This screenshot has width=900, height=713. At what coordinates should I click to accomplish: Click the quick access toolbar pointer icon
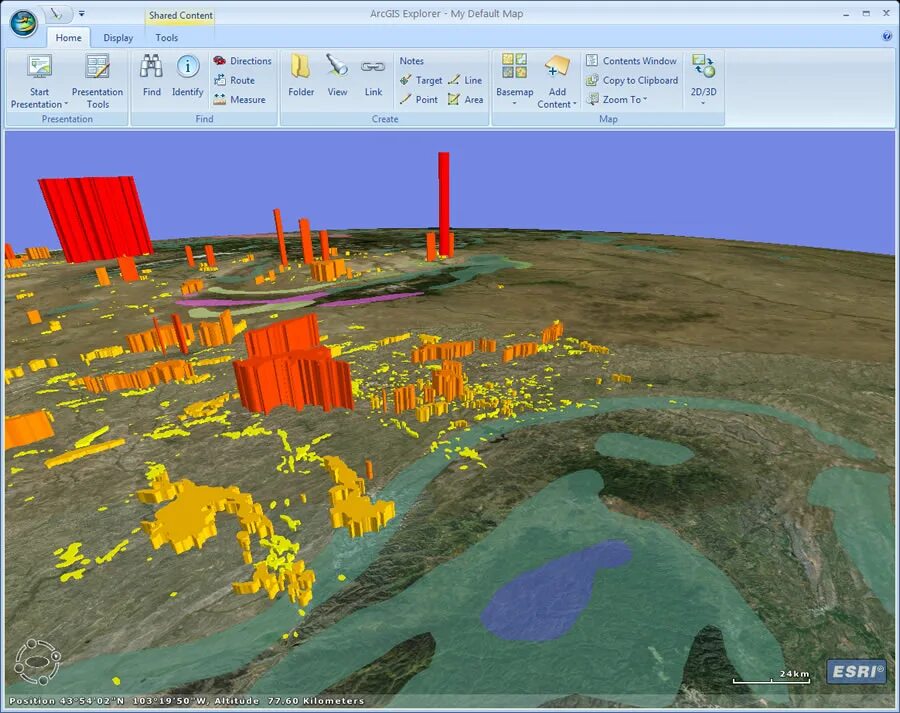click(56, 13)
